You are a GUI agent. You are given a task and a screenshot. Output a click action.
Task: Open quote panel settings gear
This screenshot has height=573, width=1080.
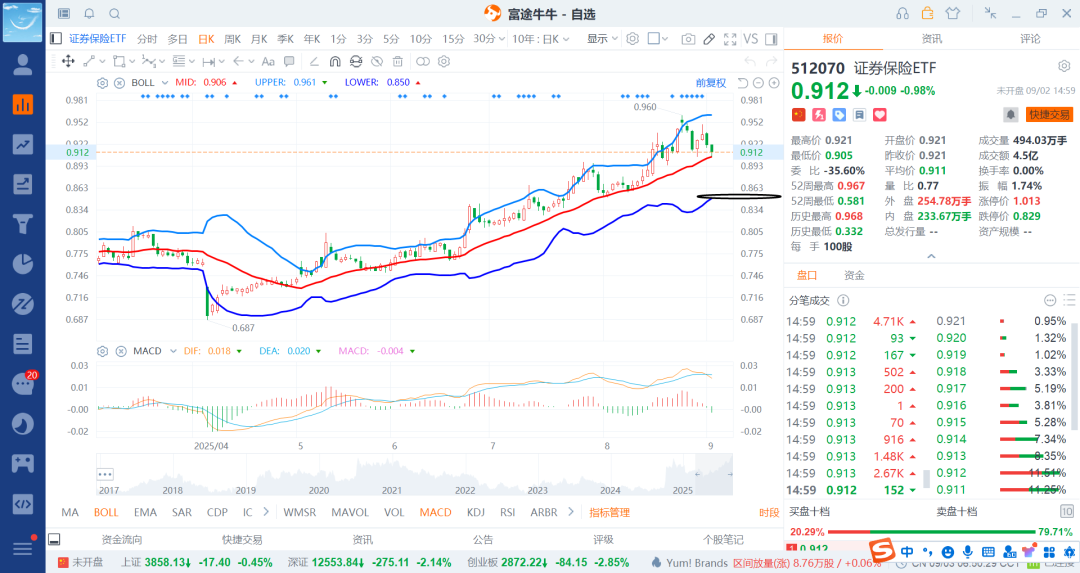[1064, 66]
